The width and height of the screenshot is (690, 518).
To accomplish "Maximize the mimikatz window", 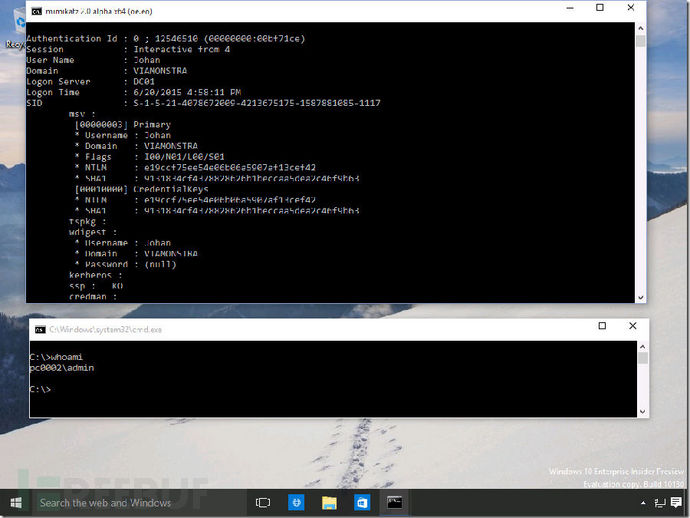I will [600, 7].
